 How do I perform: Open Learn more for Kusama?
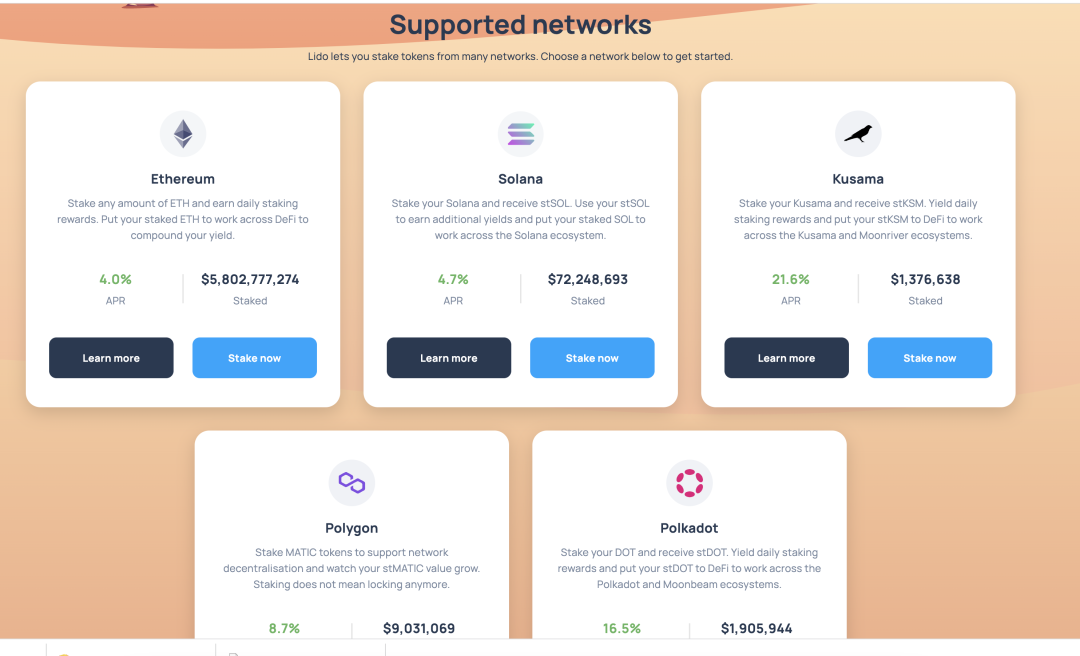(x=786, y=358)
